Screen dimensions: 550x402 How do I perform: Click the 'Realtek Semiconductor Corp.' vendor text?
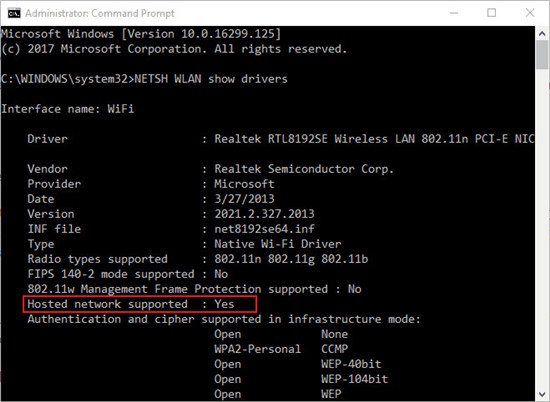[x=304, y=169]
